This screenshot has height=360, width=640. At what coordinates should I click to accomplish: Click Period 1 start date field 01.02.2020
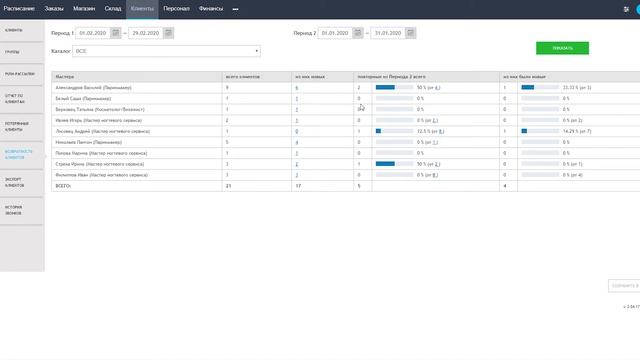[93, 33]
